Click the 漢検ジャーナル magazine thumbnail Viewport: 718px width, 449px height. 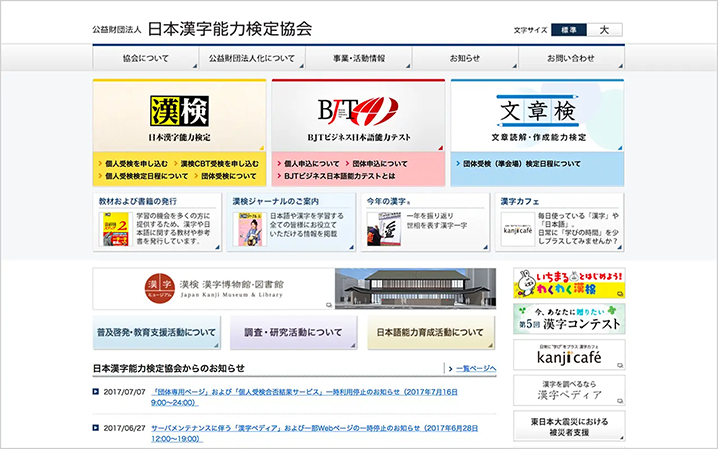pyautogui.click(x=249, y=231)
